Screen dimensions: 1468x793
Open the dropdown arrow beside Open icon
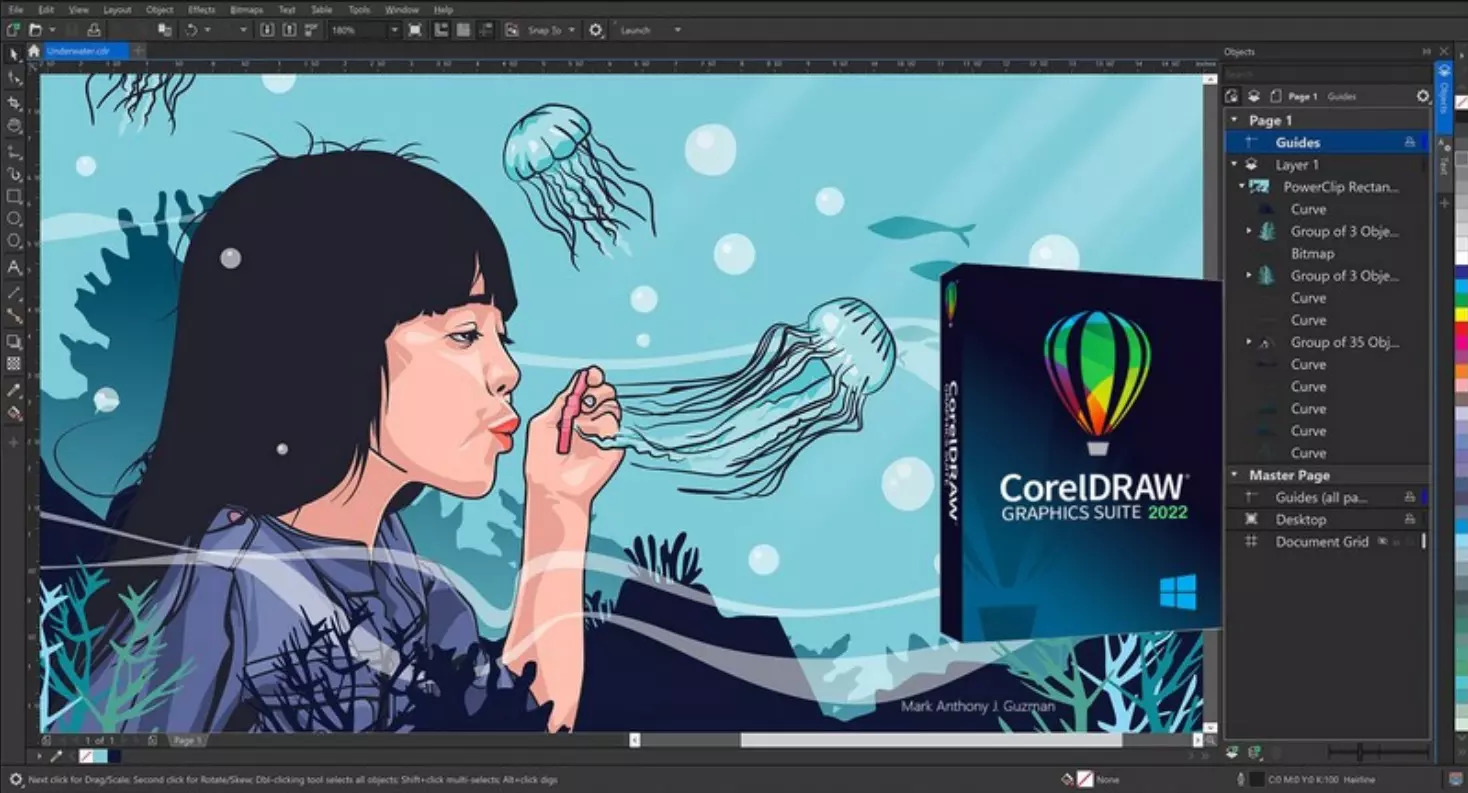coord(51,30)
